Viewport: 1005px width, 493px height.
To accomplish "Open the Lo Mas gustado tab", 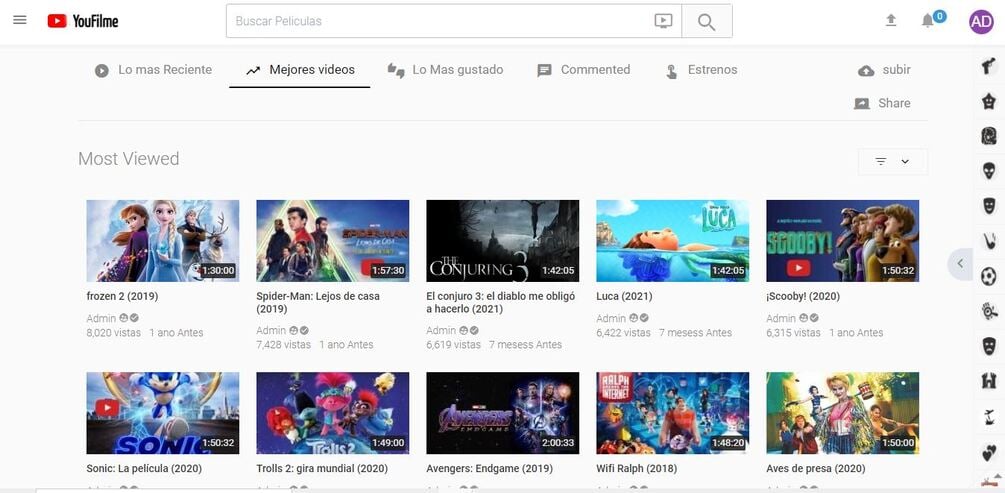I will [x=446, y=70].
